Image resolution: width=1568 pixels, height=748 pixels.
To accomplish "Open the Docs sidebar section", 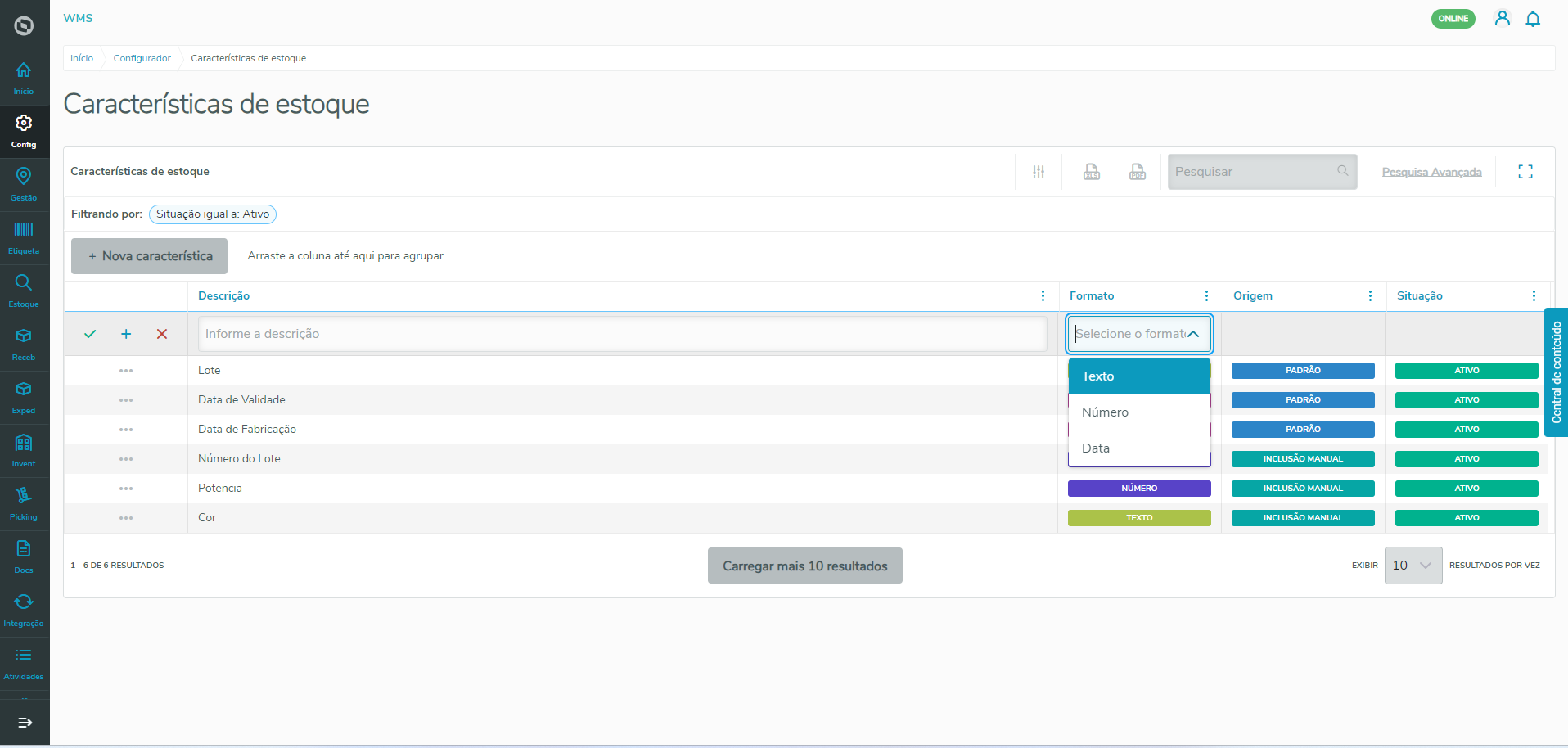I will tap(24, 557).
